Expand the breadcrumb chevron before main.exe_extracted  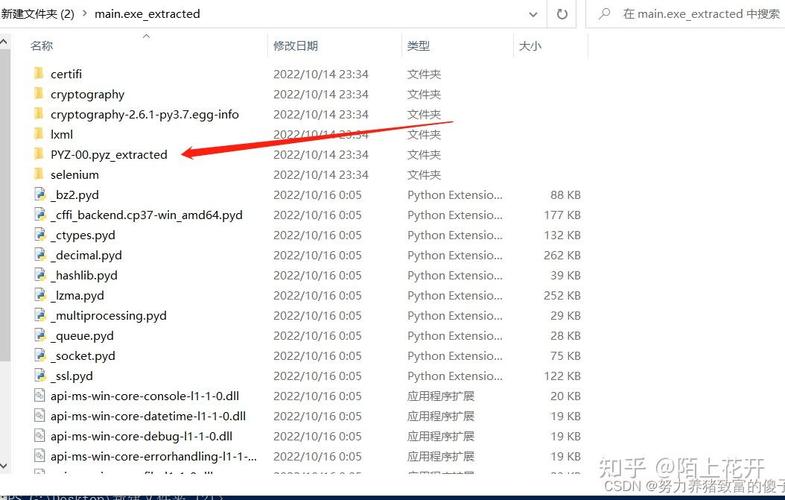pos(84,14)
